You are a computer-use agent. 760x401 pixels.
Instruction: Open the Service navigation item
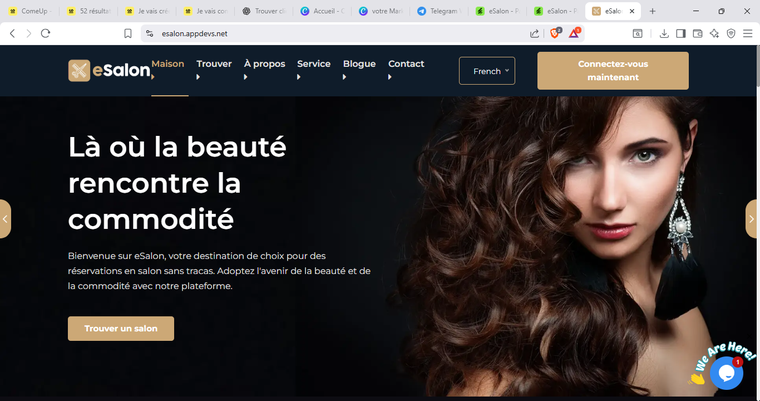click(314, 64)
